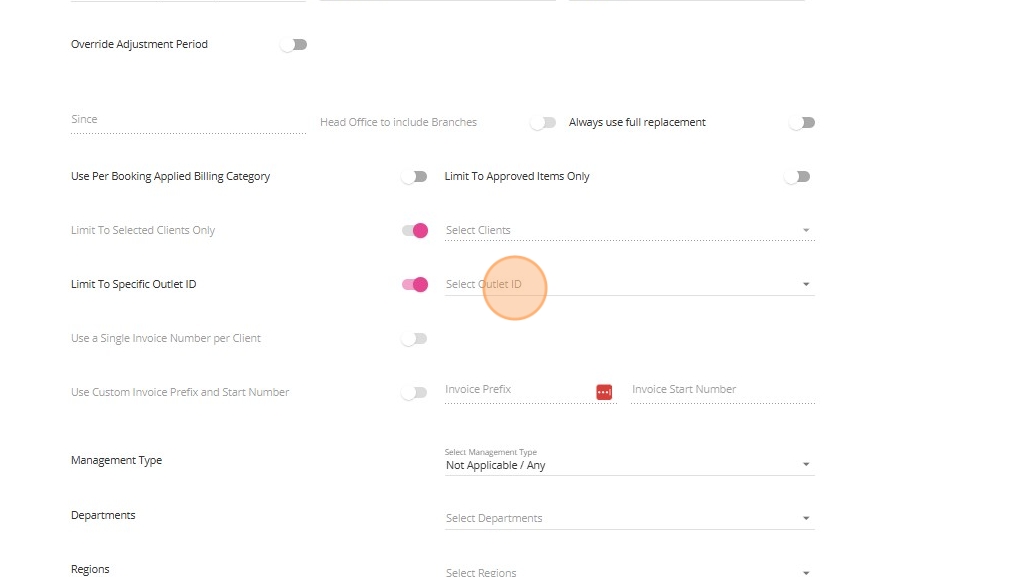Click the Since date field
The width and height of the screenshot is (1032, 577).
(x=188, y=120)
